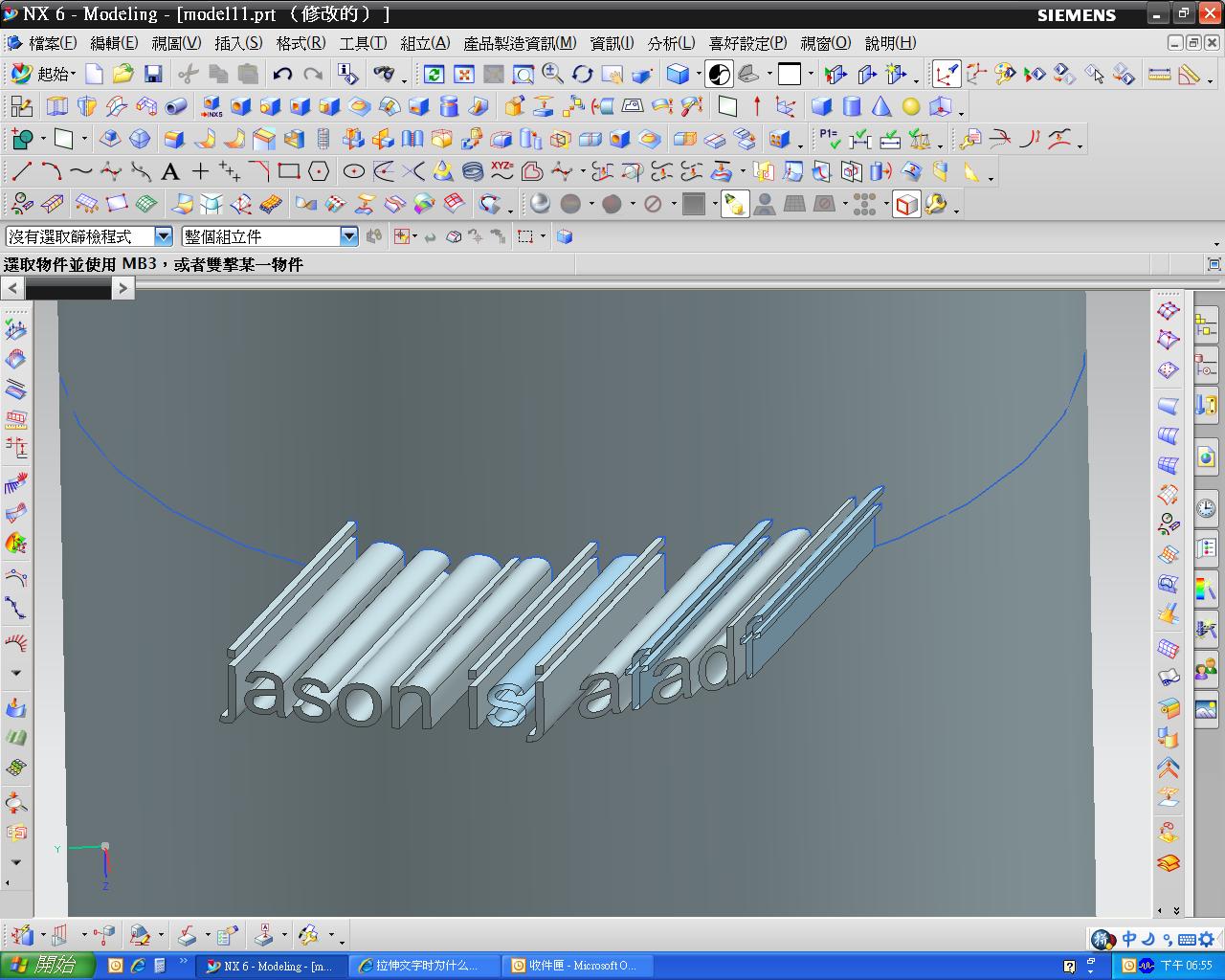Open the Roles people tab on right bar

tap(1206, 667)
